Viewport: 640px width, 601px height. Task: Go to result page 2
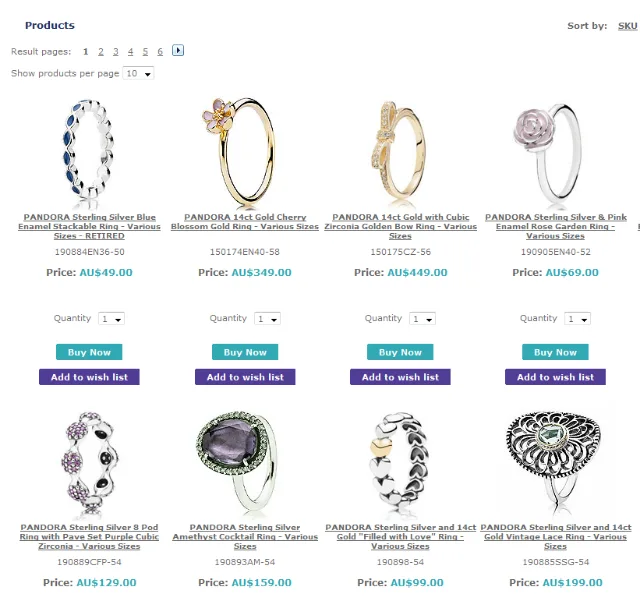click(101, 52)
